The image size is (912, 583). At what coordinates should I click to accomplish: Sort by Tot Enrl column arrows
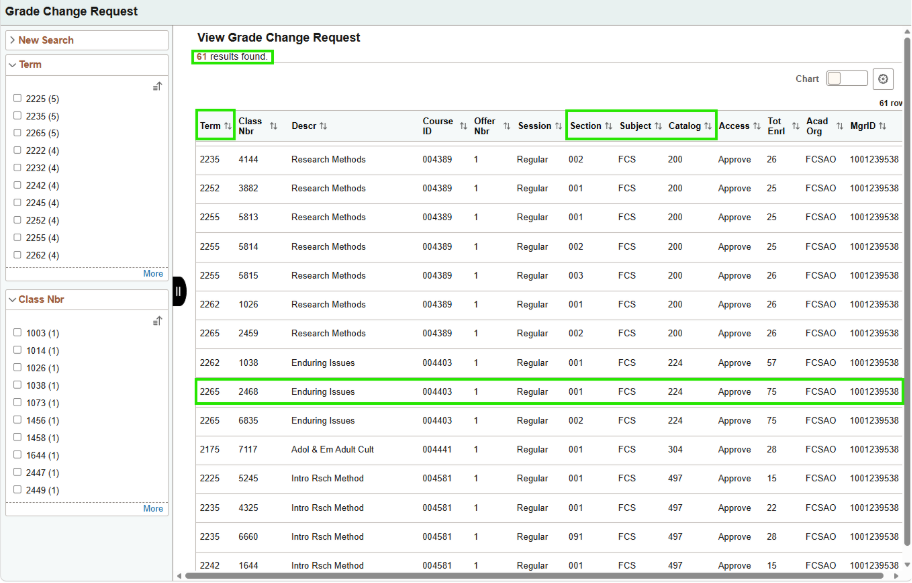[x=796, y=126]
